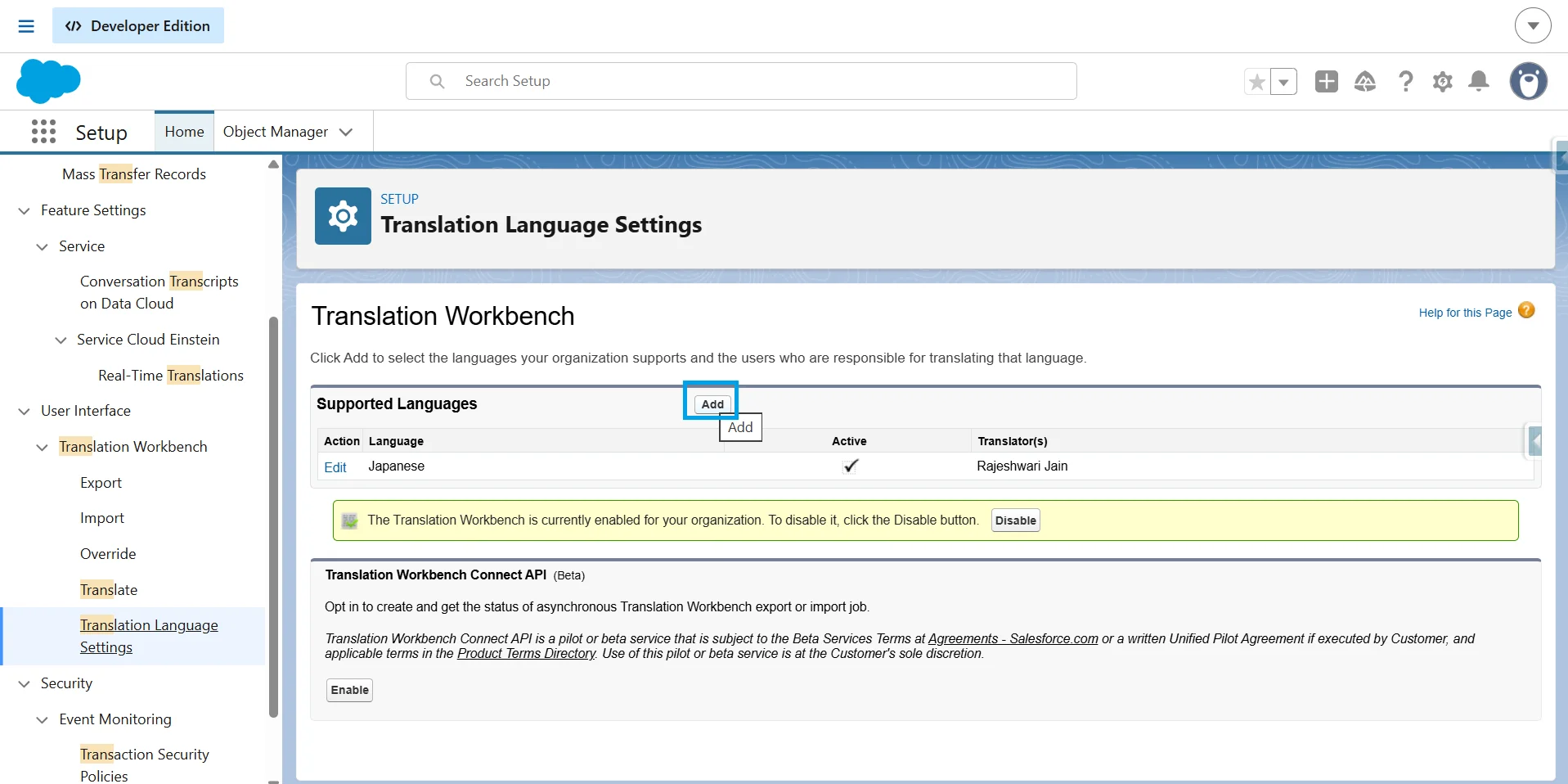Click the orange help icon by Help for this Page

(x=1526, y=311)
